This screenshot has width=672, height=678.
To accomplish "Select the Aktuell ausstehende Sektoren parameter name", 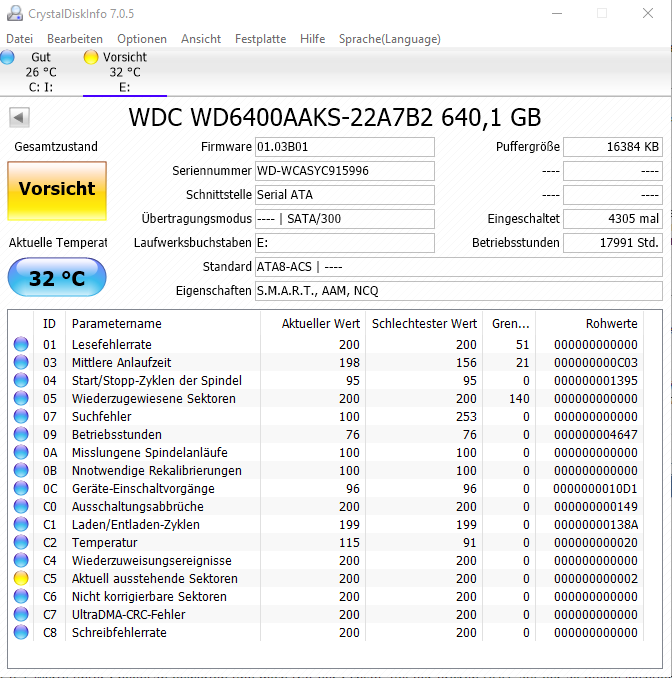I will pyautogui.click(x=155, y=579).
